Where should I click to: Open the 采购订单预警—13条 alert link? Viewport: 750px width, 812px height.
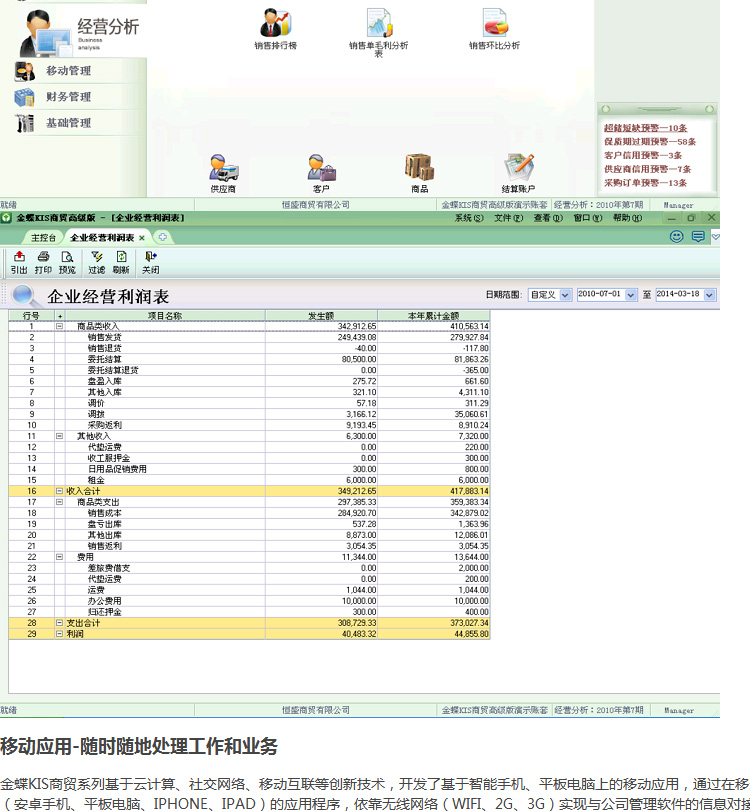point(645,183)
